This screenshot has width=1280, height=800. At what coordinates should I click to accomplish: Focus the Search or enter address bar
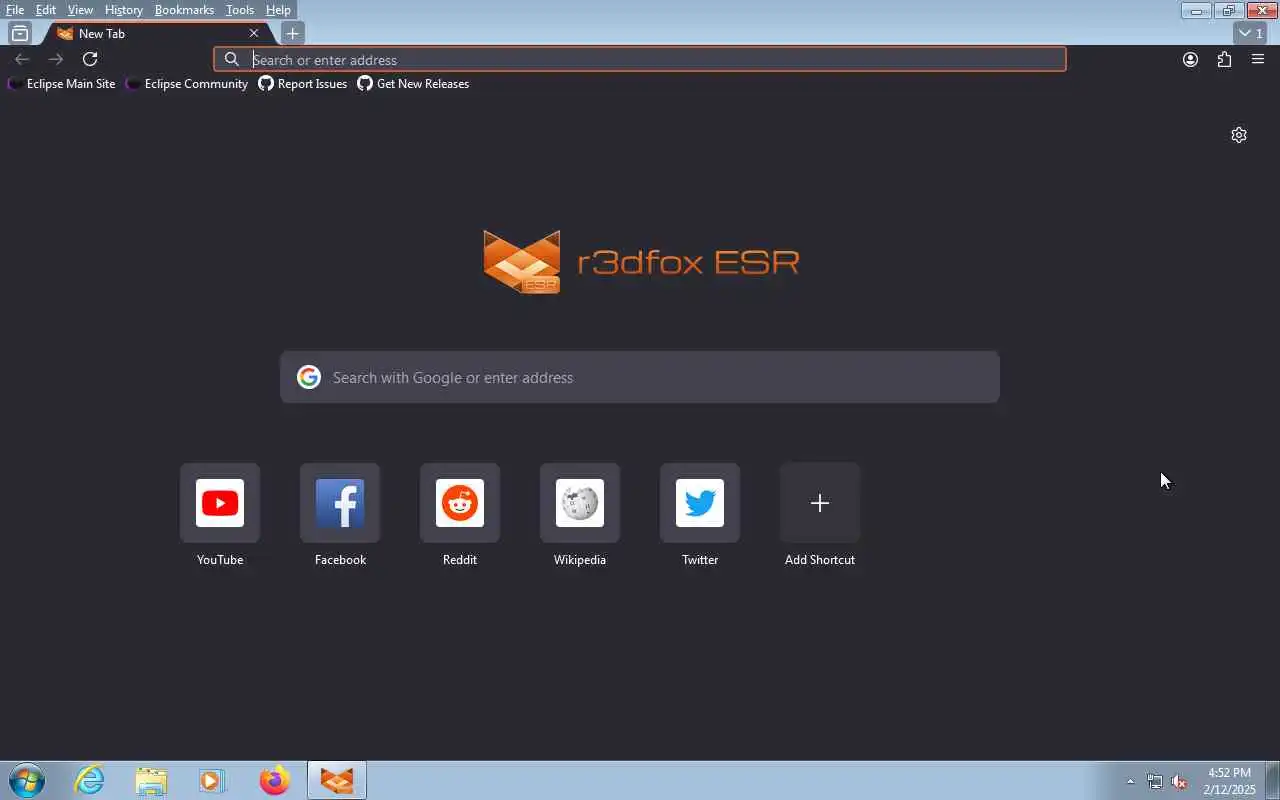[640, 59]
